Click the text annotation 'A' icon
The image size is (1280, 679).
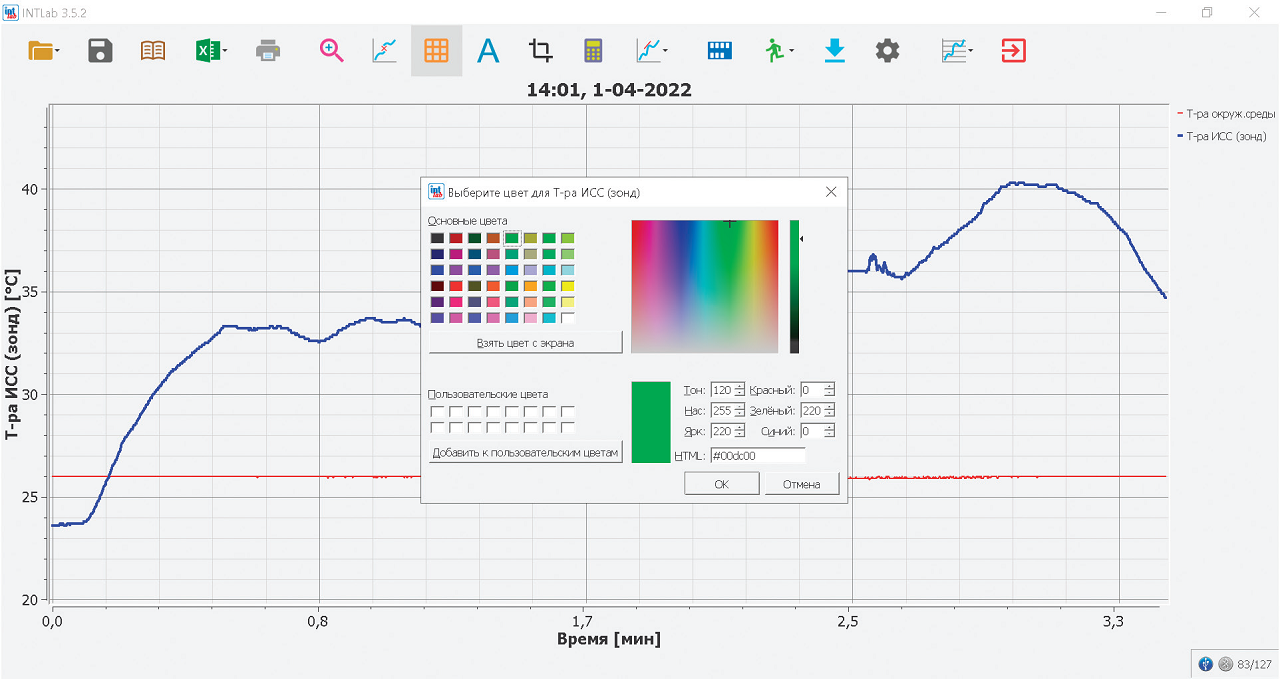[487, 51]
